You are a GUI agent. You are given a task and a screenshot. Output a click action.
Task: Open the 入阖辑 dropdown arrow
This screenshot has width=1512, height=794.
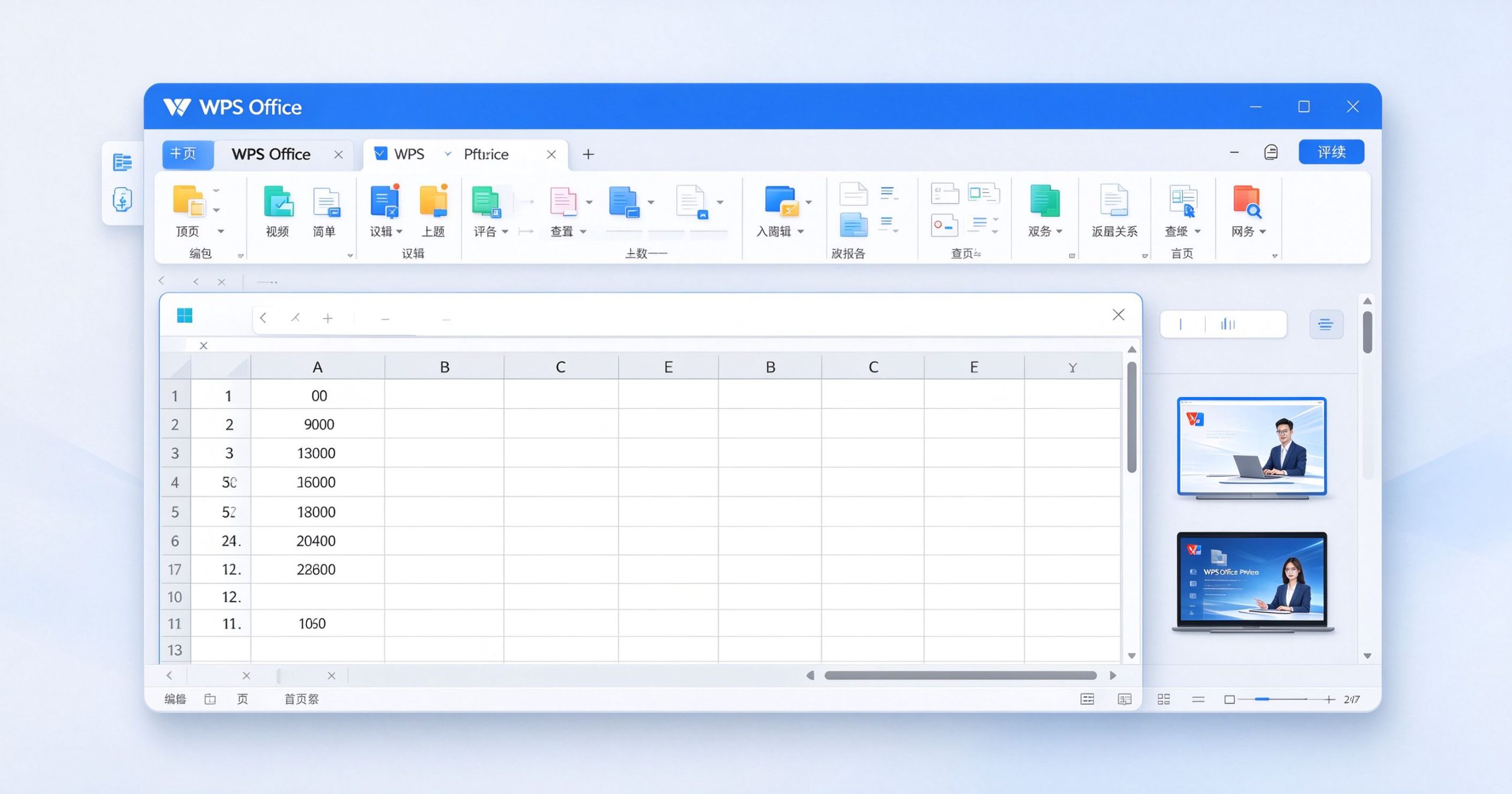point(801,232)
